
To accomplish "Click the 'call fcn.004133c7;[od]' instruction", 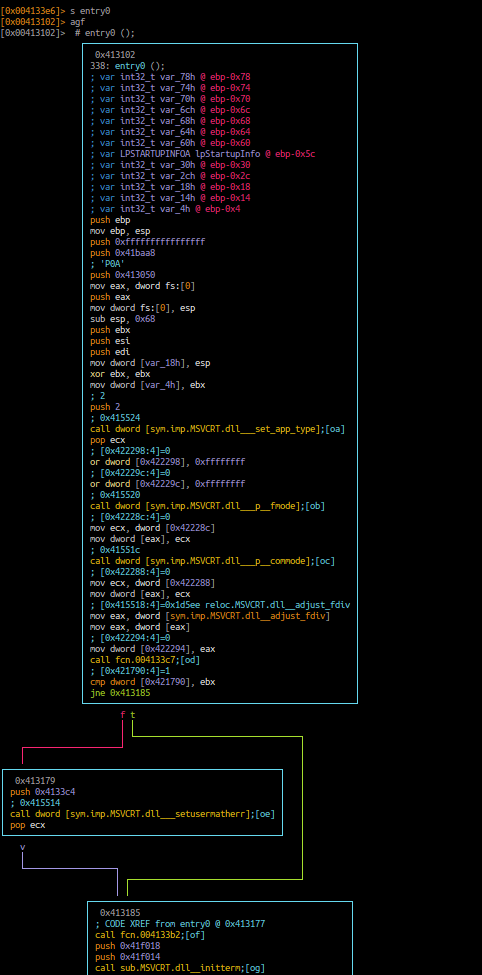I will [x=145, y=660].
